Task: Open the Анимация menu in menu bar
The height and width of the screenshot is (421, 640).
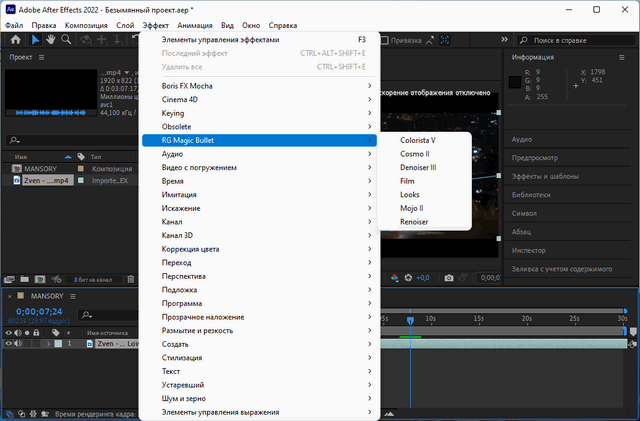Action: [196, 23]
